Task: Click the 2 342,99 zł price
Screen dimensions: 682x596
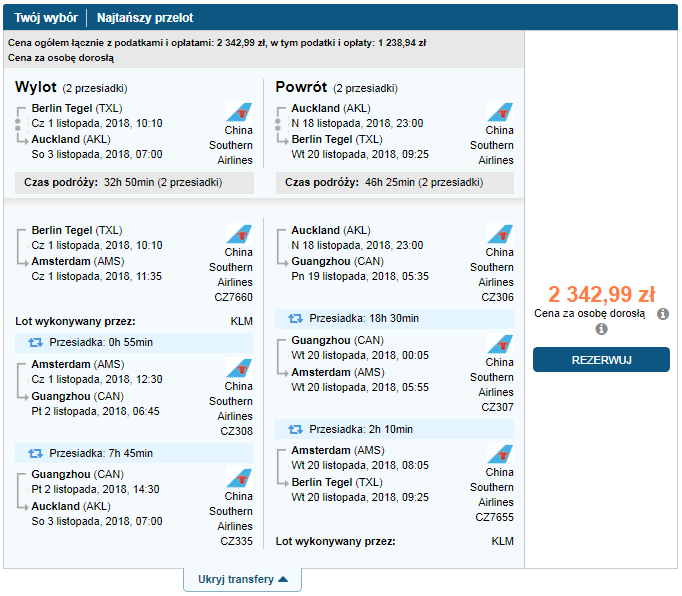Action: pos(601,295)
